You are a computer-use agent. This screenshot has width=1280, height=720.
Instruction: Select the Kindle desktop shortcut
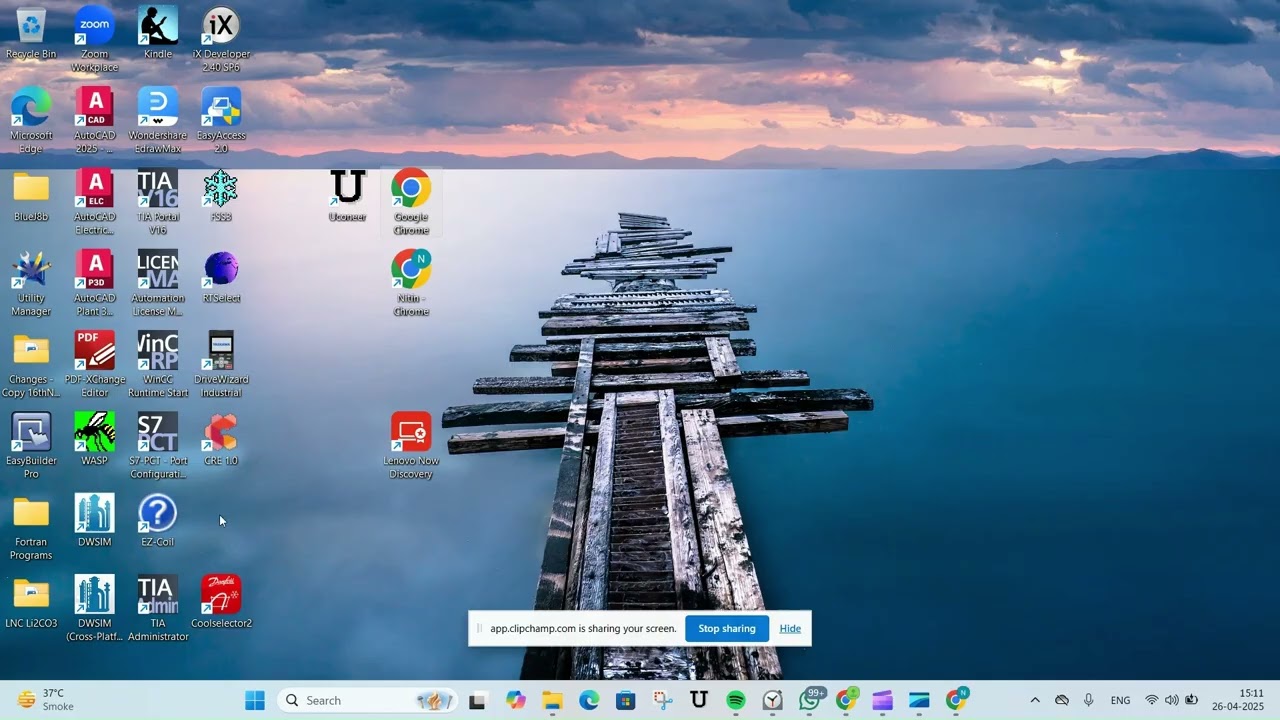click(157, 33)
